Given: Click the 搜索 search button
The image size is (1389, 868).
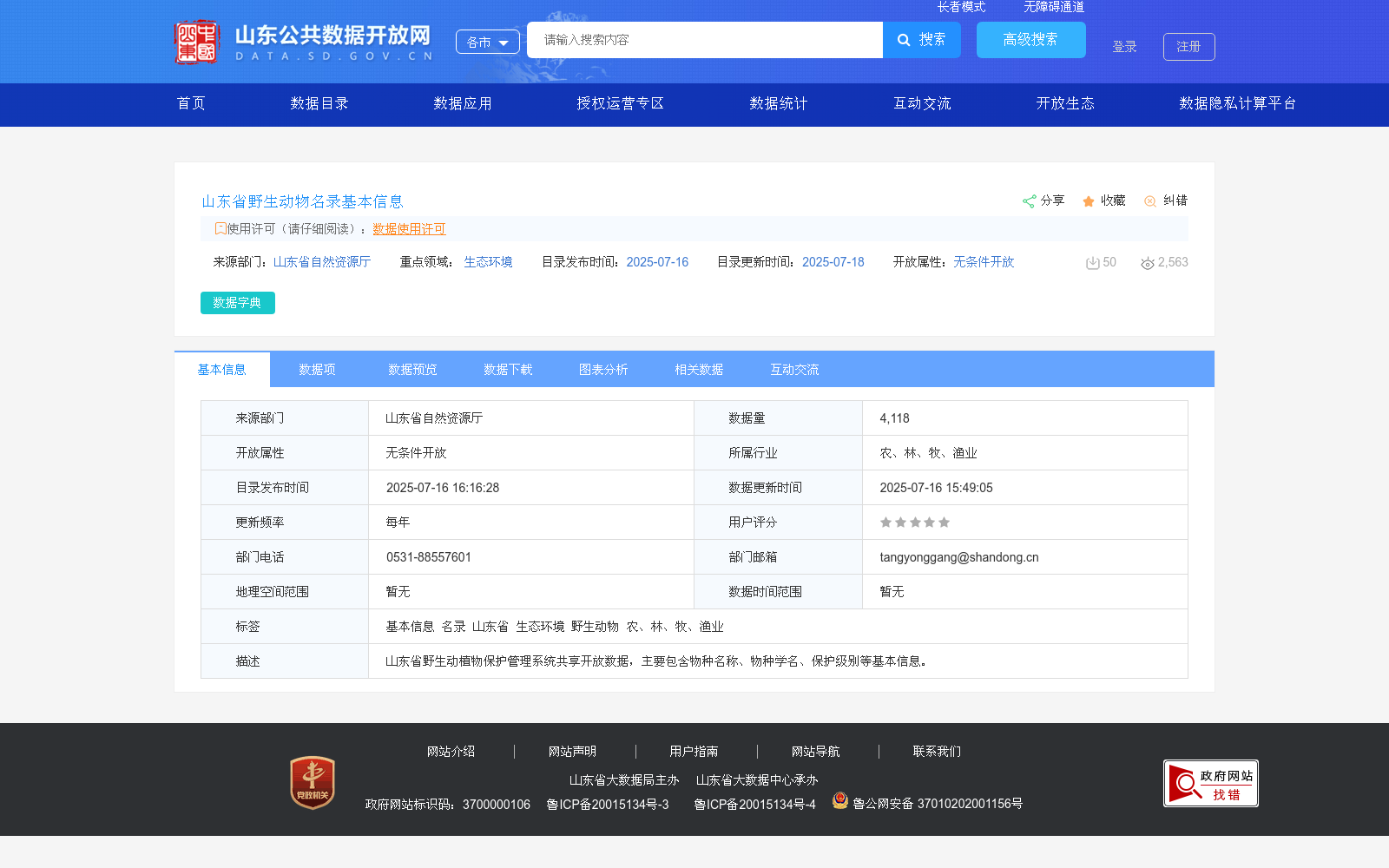Looking at the screenshot, I should click(922, 40).
